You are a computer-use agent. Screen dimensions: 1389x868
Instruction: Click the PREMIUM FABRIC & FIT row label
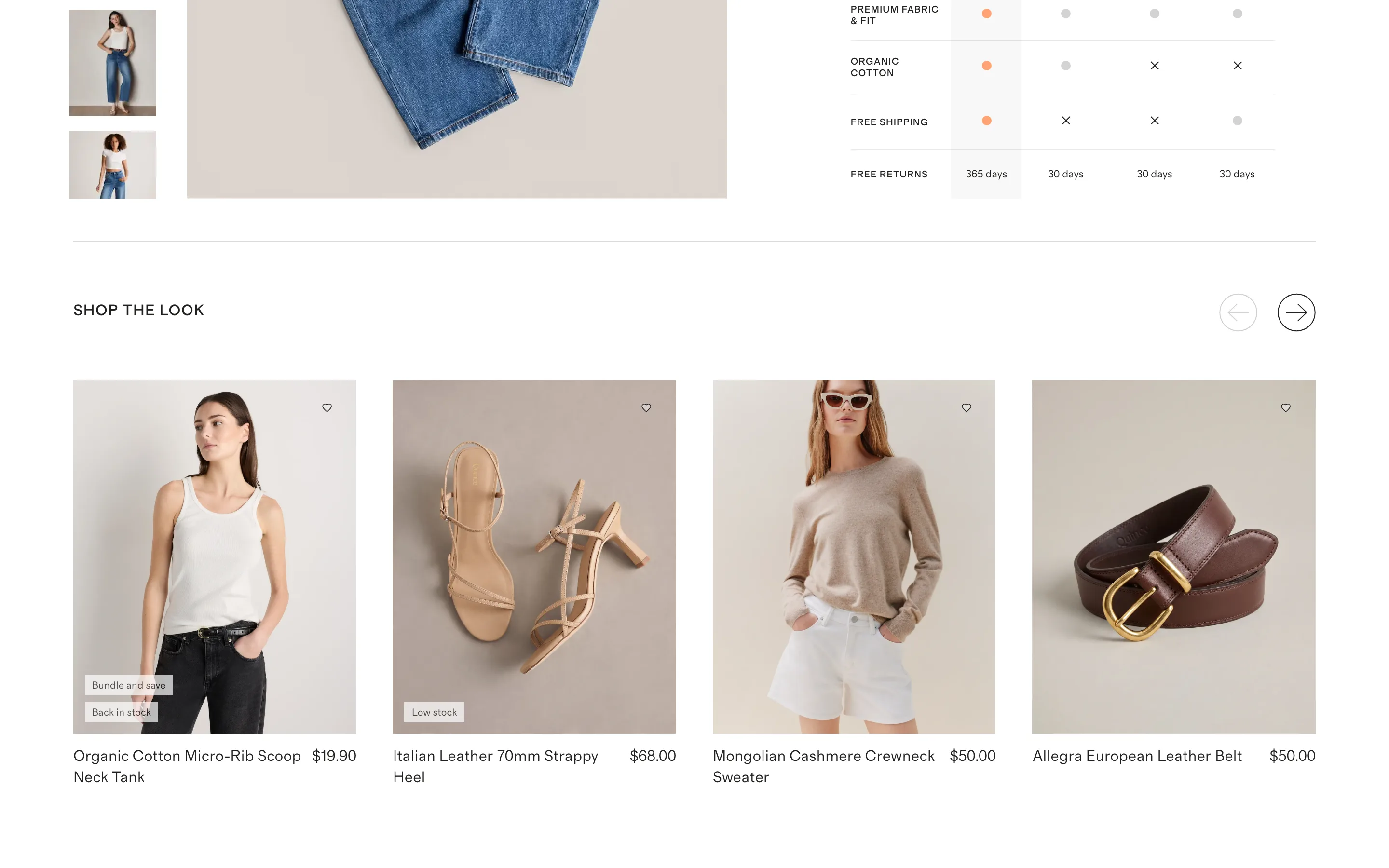[x=894, y=15]
